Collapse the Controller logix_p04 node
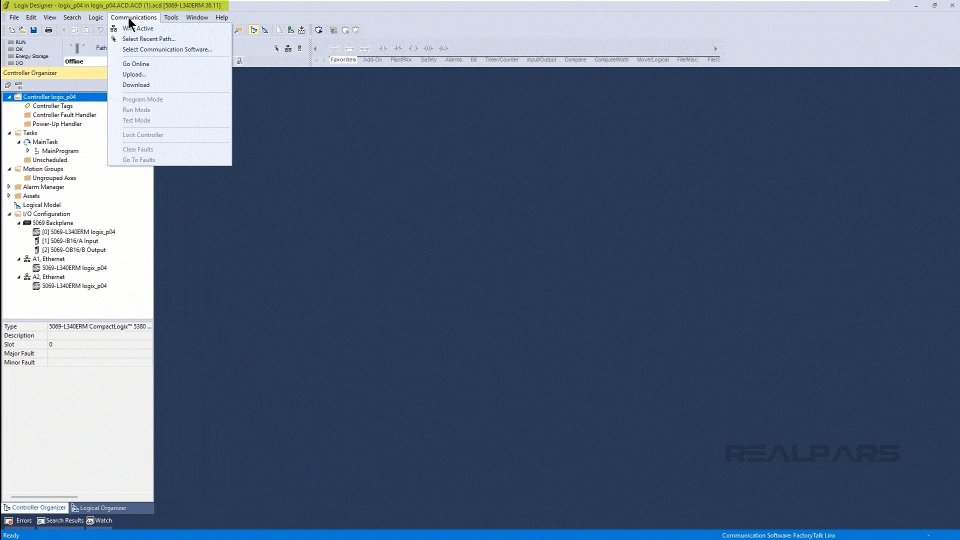The image size is (960, 540). (9, 97)
